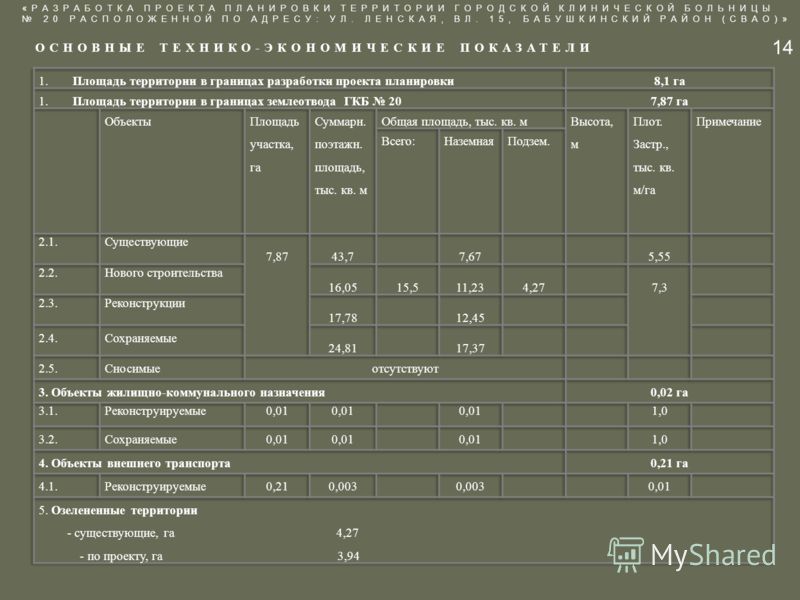This screenshot has width=800, height=600.
Task: Click the '3,94' projected green area value
Action: (x=348, y=556)
